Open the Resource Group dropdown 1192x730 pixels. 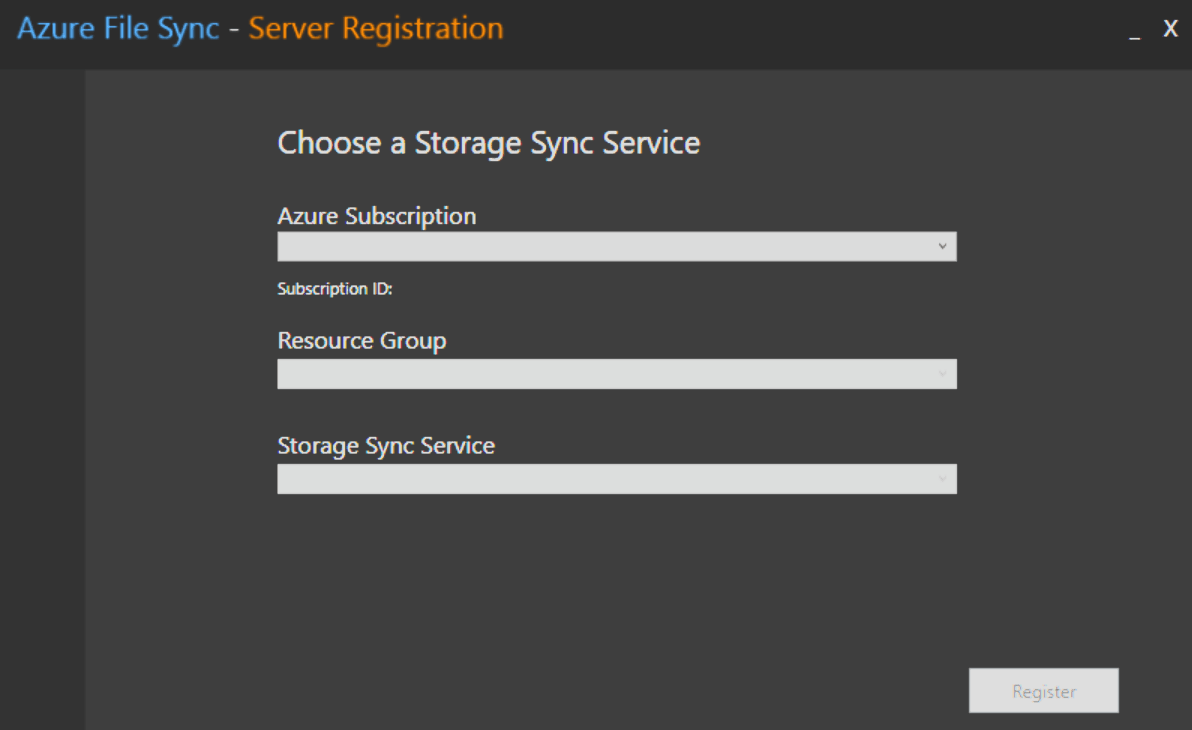tap(617, 374)
